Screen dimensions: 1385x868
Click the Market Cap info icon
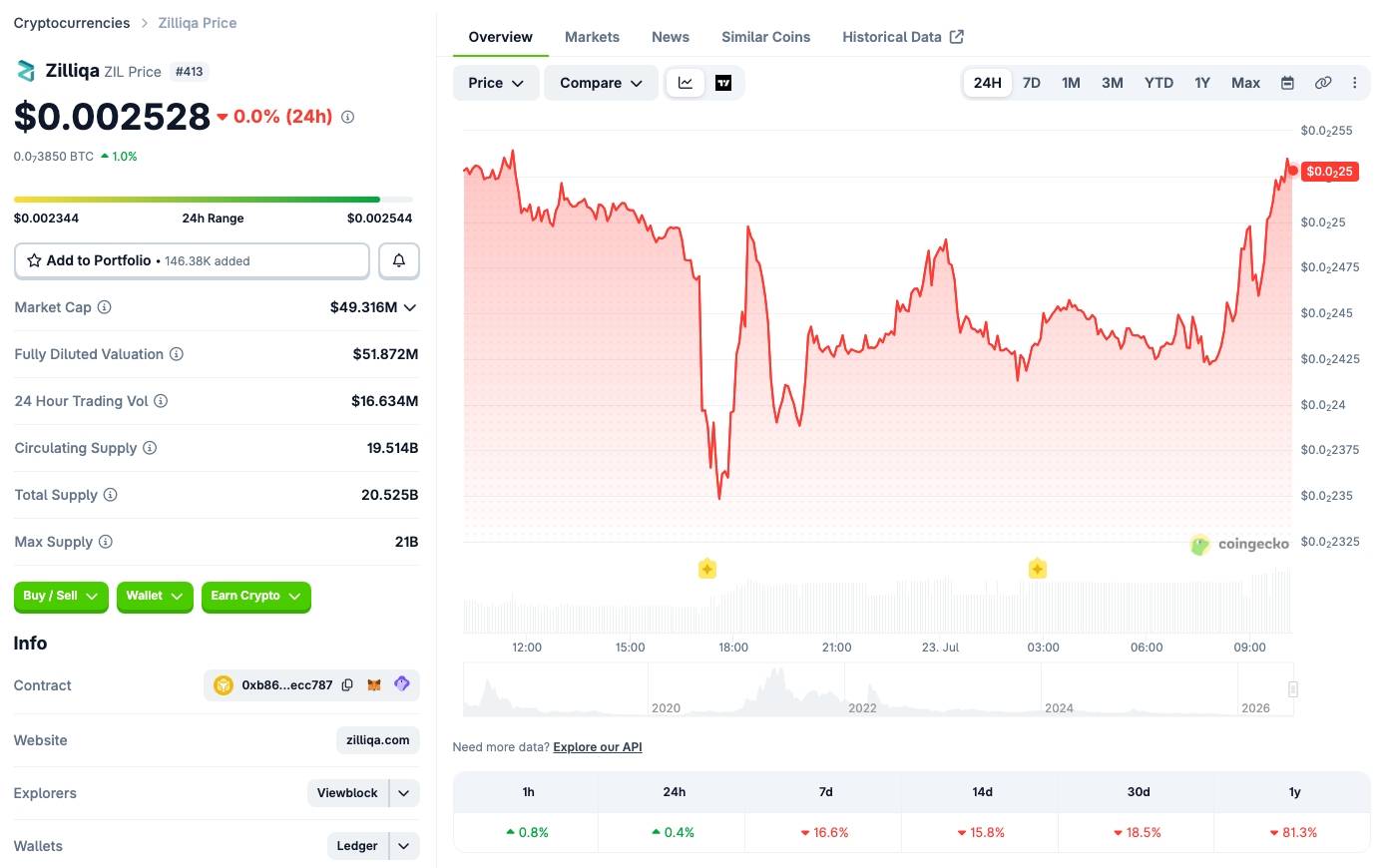(104, 307)
